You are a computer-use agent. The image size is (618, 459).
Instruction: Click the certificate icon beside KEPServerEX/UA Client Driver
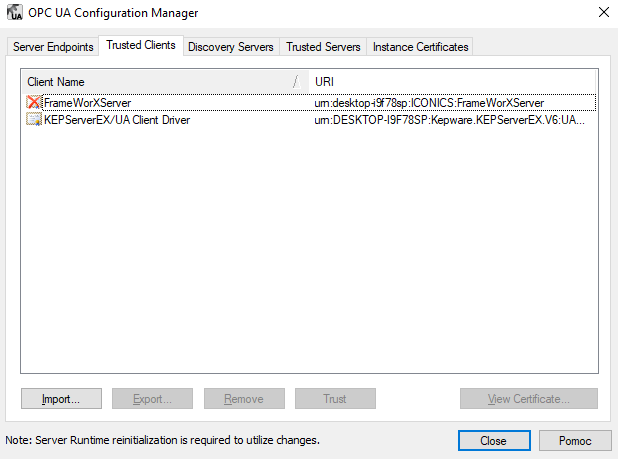point(34,119)
